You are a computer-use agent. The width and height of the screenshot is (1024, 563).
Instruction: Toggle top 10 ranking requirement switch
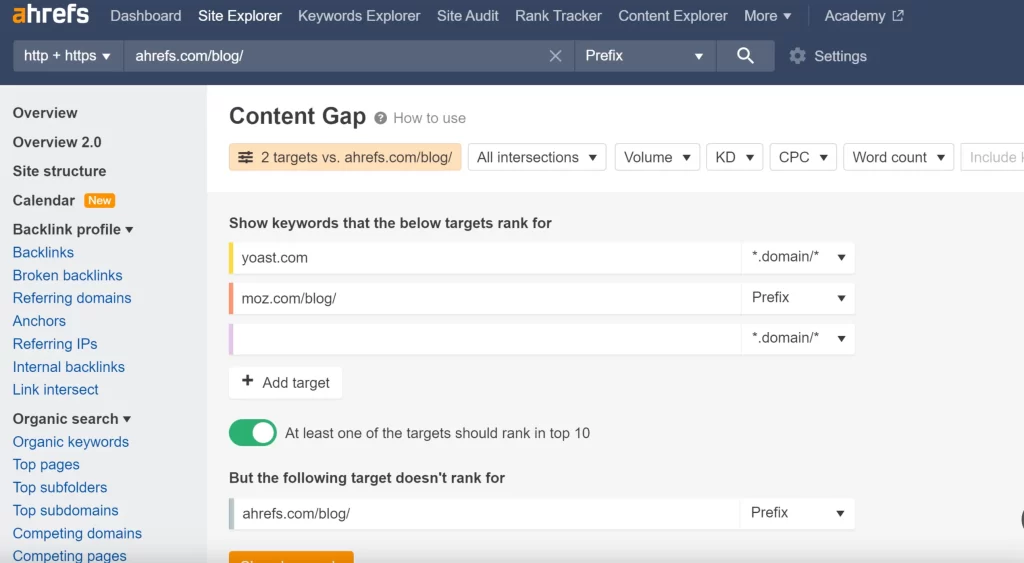tap(253, 432)
